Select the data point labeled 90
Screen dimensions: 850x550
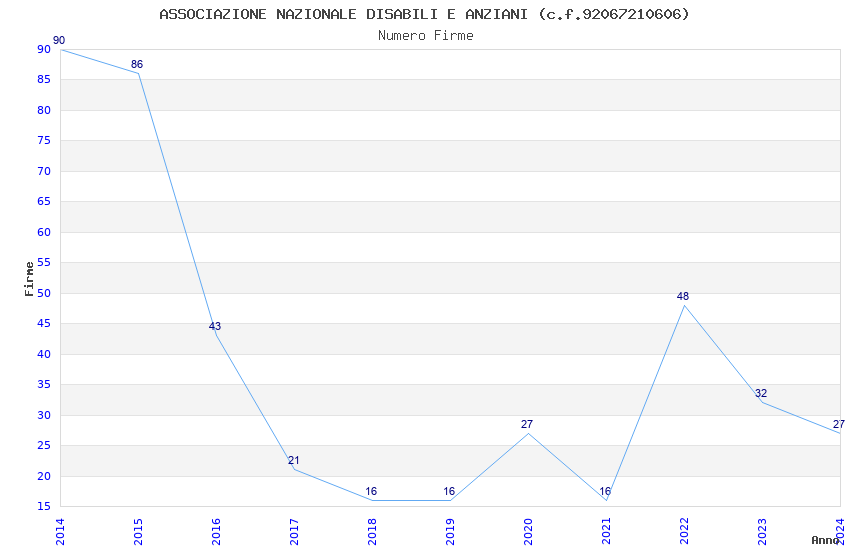pos(59,41)
